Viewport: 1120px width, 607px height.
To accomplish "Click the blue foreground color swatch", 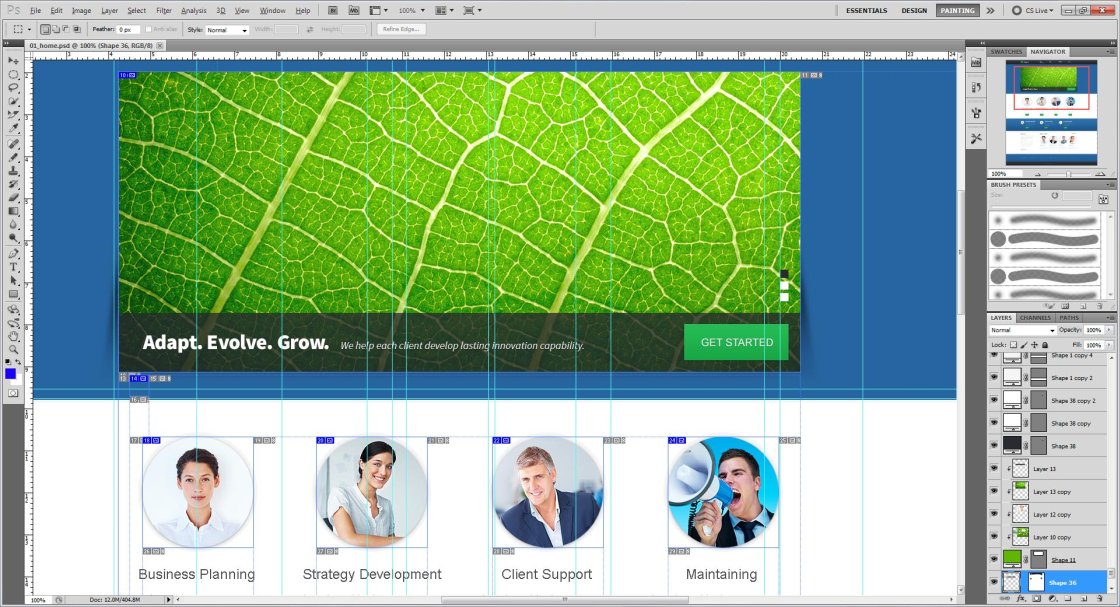I will point(11,373).
